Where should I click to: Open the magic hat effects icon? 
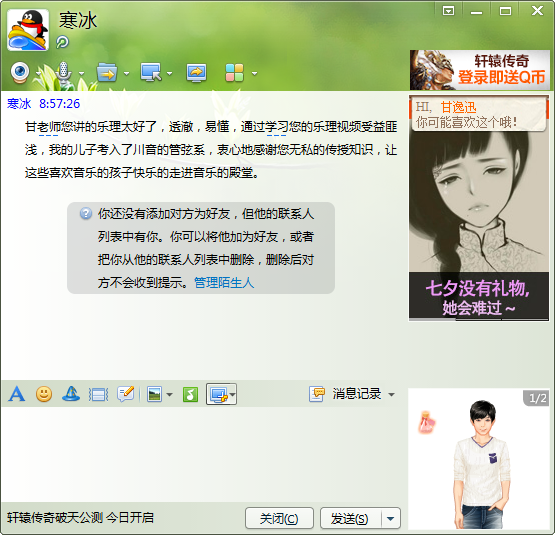click(x=71, y=394)
